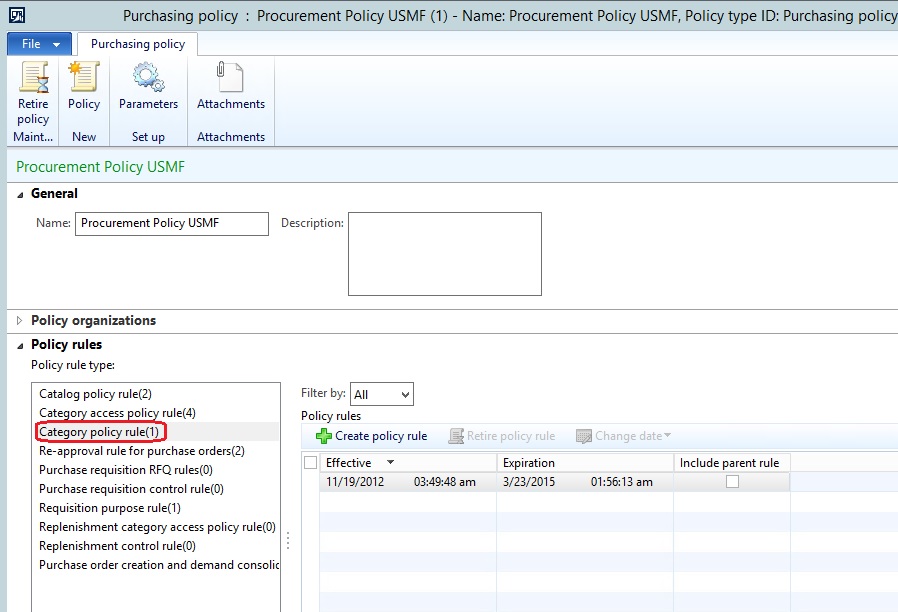Image resolution: width=898 pixels, height=612 pixels.
Task: Click the green plus Create policy rule icon
Action: tap(324, 436)
